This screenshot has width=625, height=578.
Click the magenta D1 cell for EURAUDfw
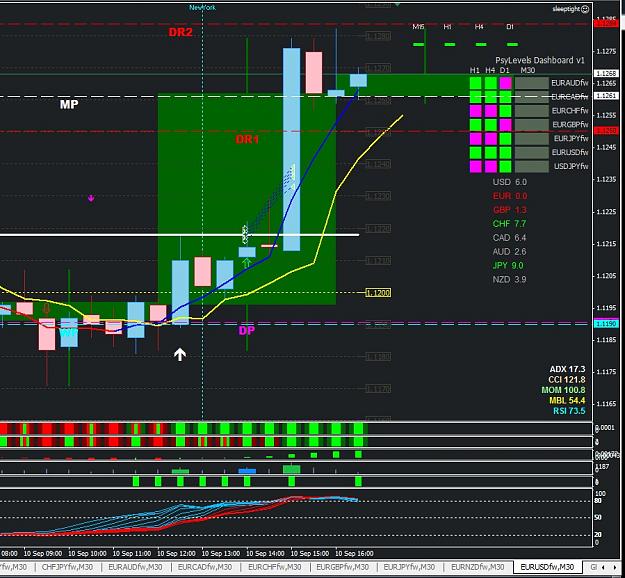point(505,83)
